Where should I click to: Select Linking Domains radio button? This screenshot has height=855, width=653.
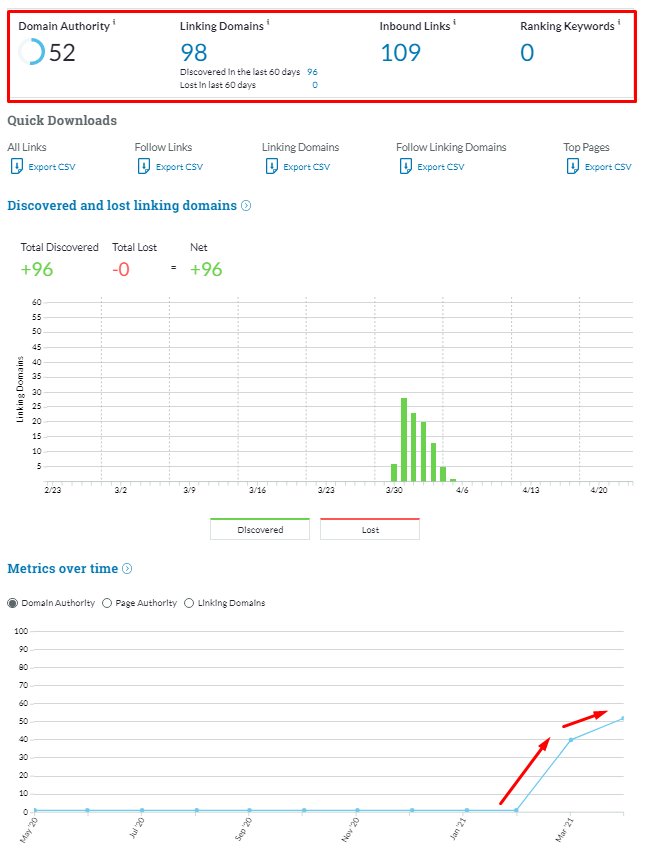(x=189, y=603)
